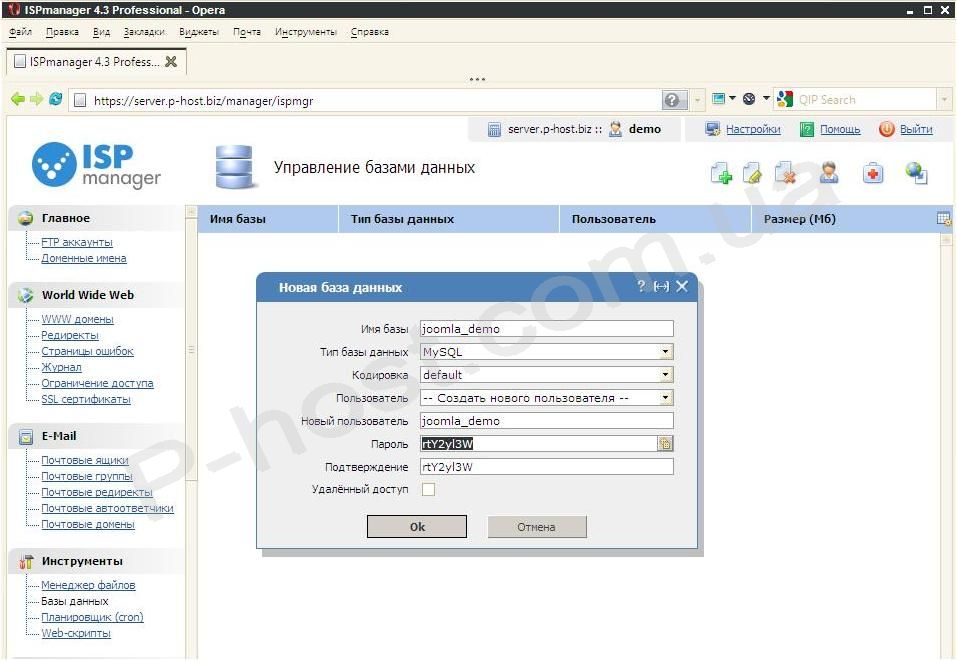Click the Главное section globe icon
This screenshot has height=661, width=957.
tap(26, 218)
